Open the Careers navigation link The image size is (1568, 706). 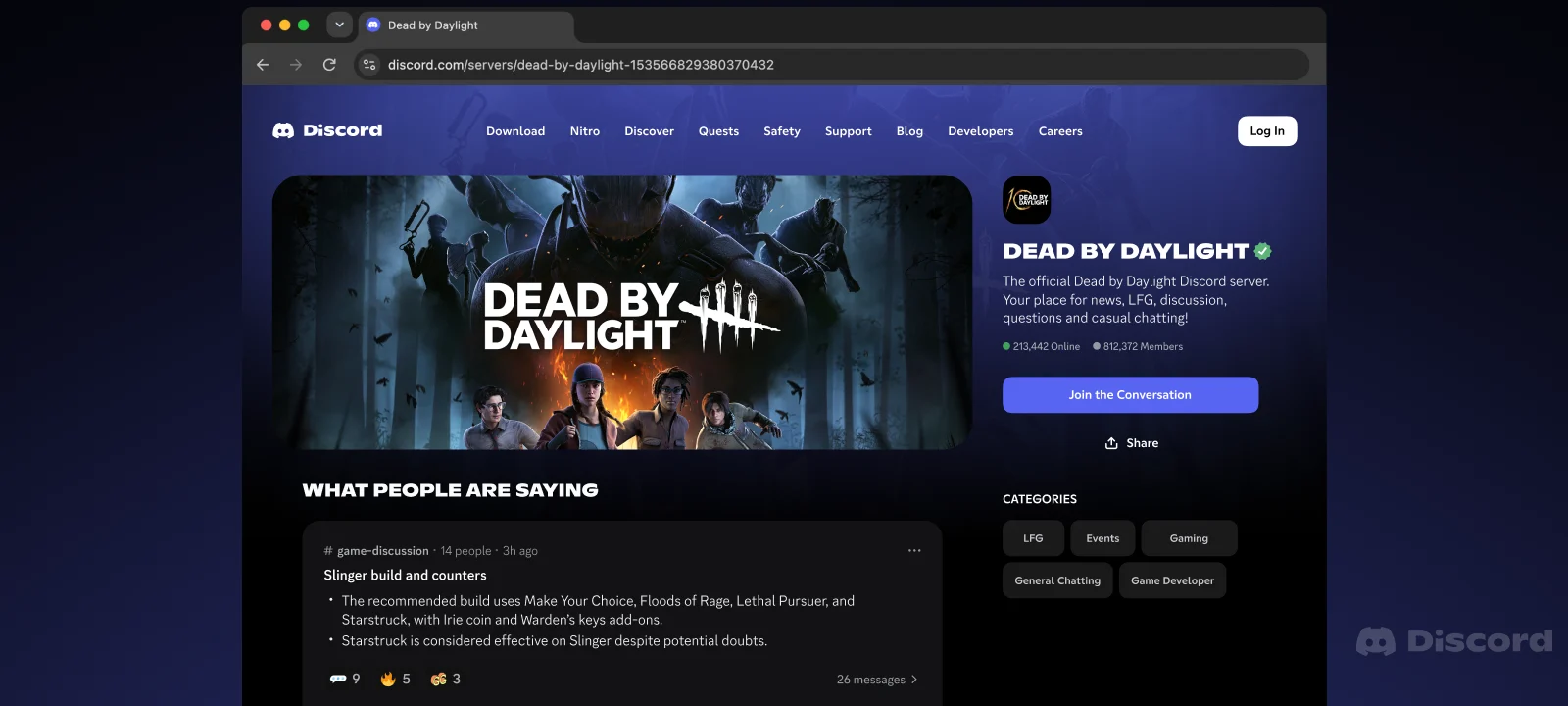click(1060, 131)
